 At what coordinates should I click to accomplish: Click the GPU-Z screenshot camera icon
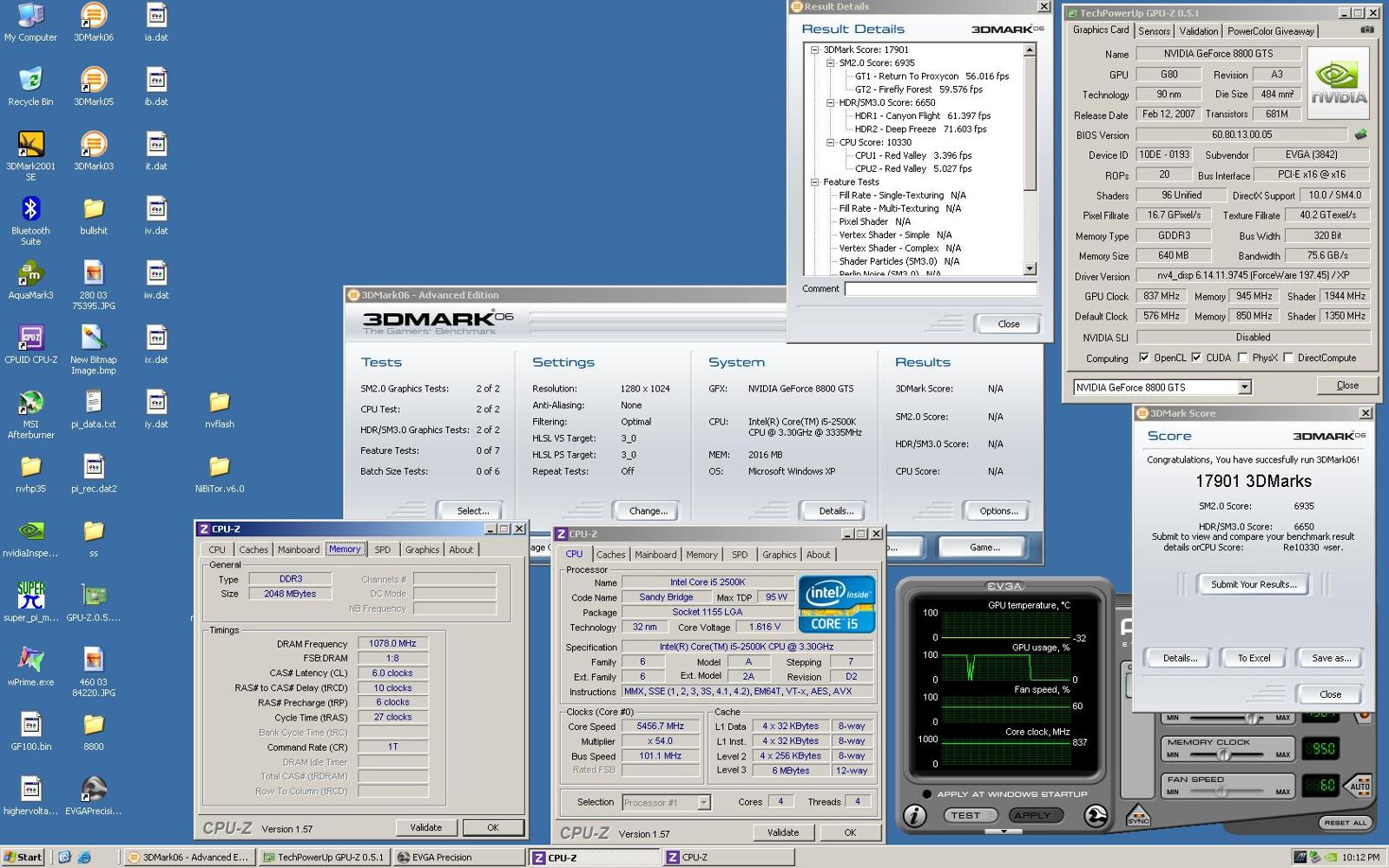tap(1367, 30)
